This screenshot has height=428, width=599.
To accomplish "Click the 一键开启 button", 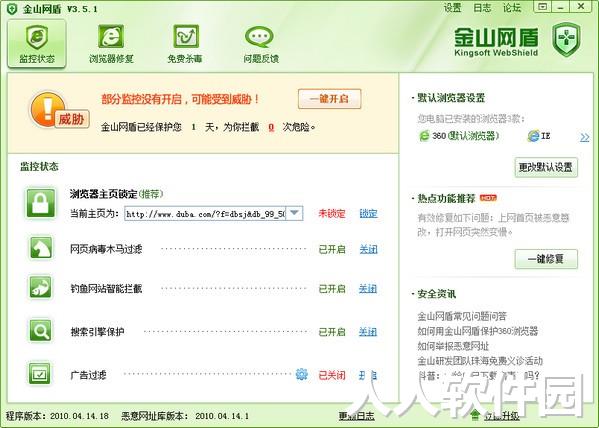I will point(329,99).
